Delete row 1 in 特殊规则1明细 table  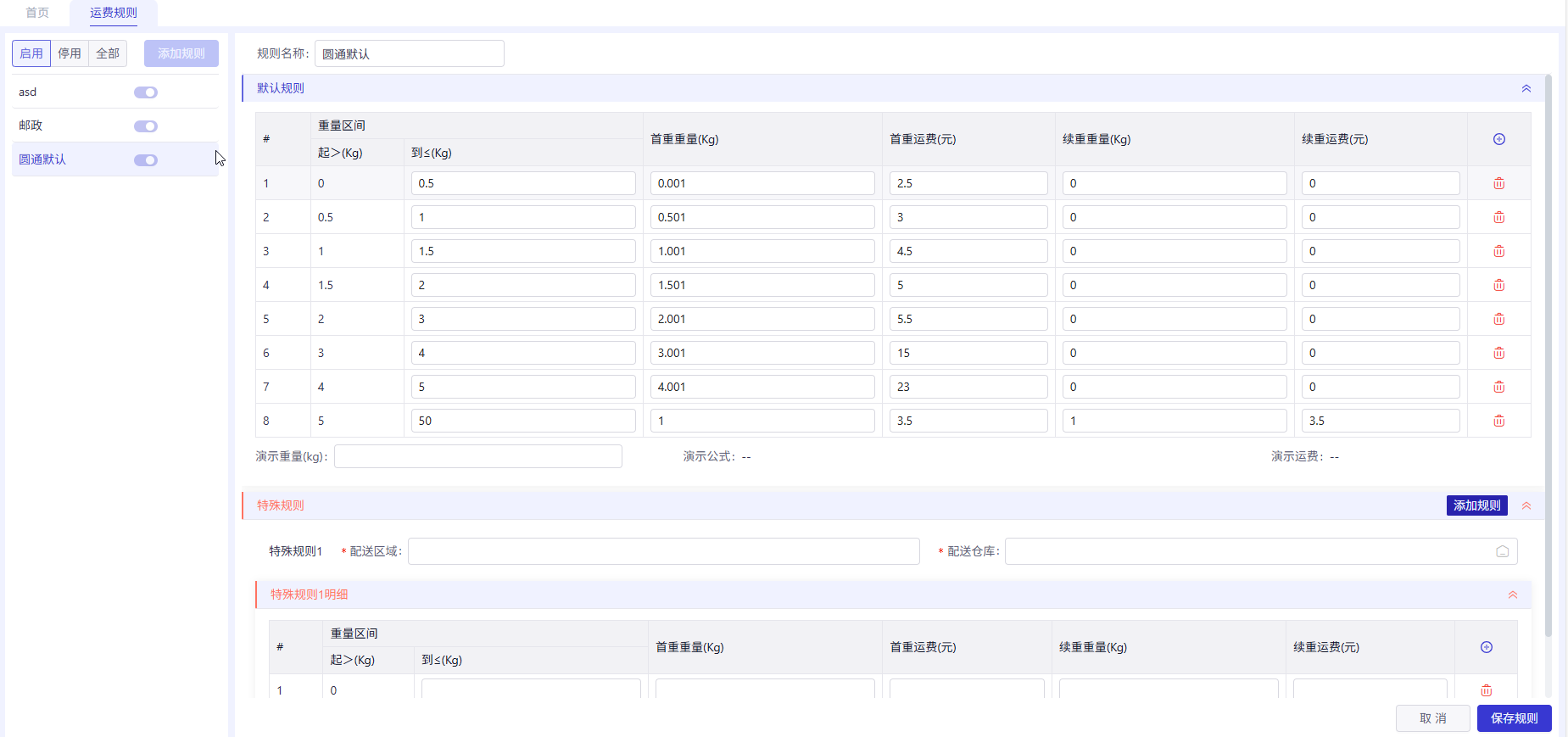click(1486, 690)
